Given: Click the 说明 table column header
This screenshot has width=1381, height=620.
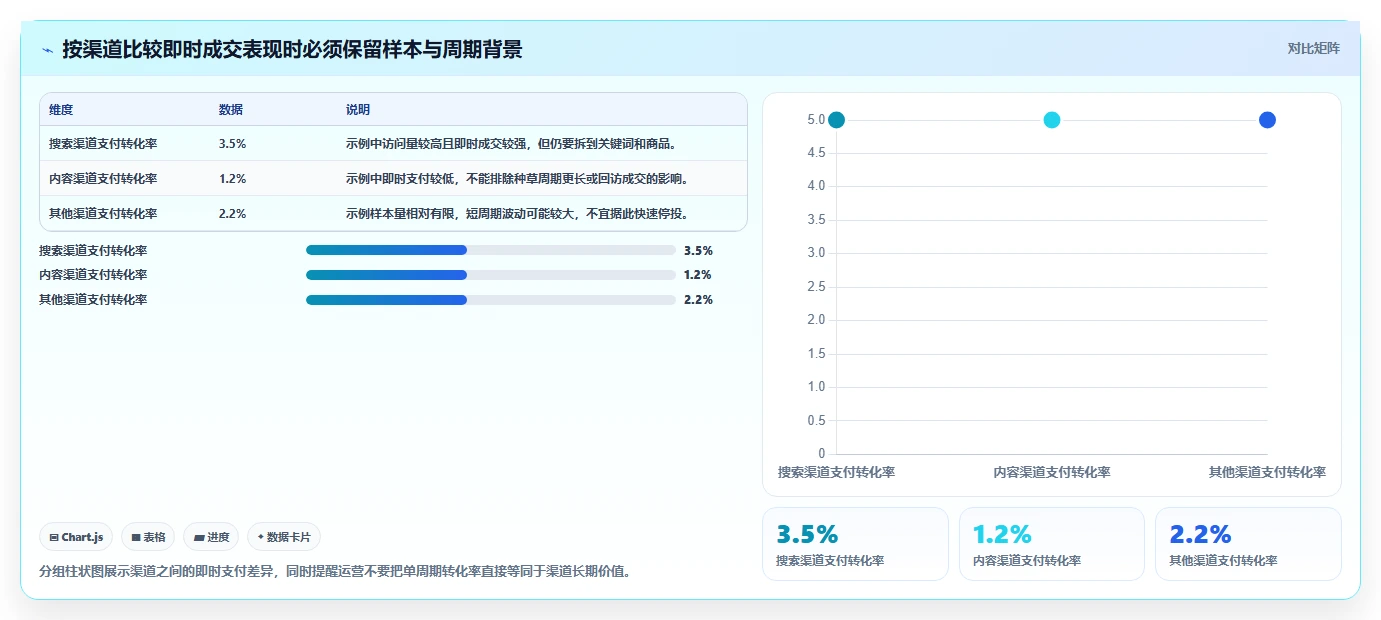Looking at the screenshot, I should [x=358, y=110].
